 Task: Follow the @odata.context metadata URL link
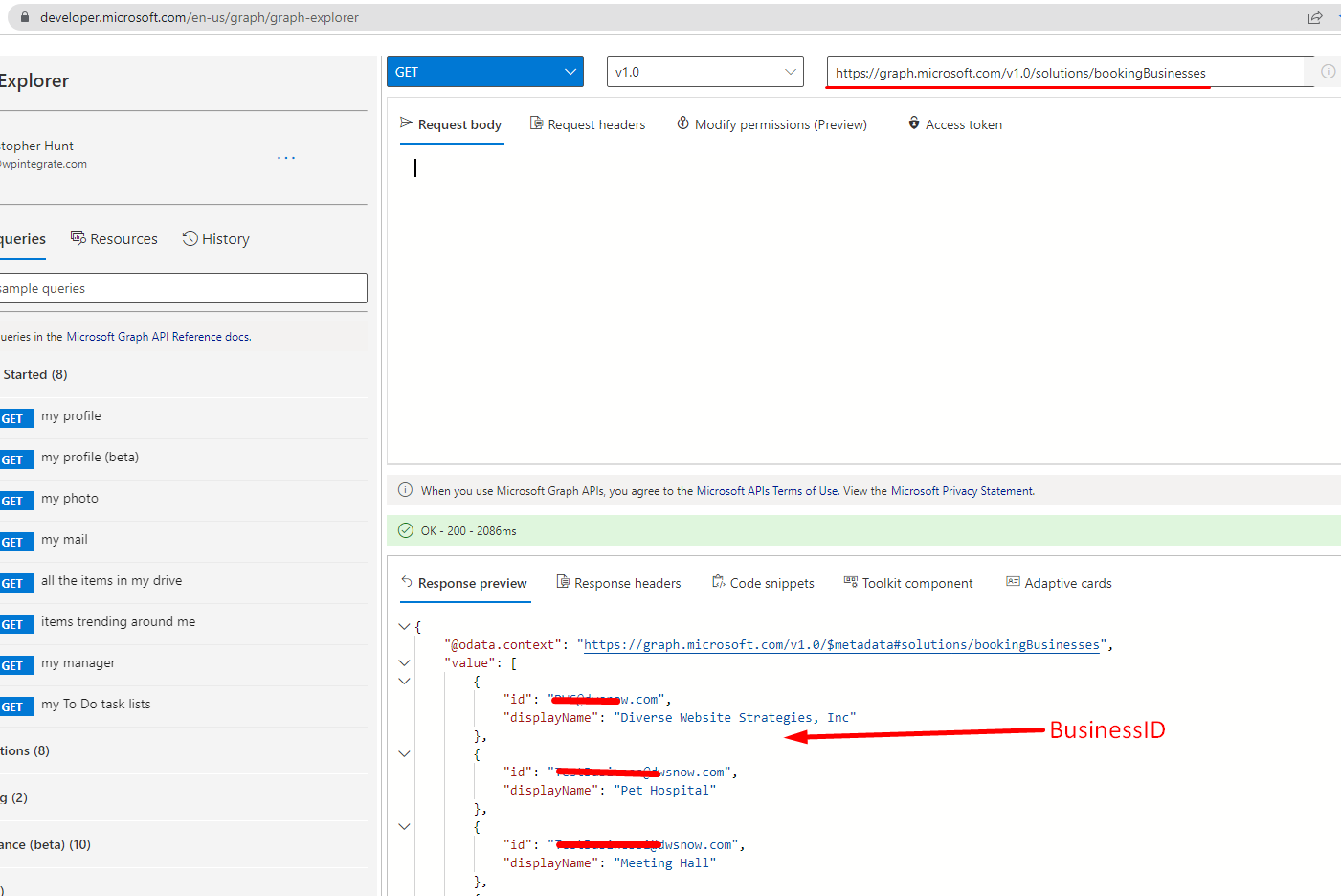click(841, 645)
